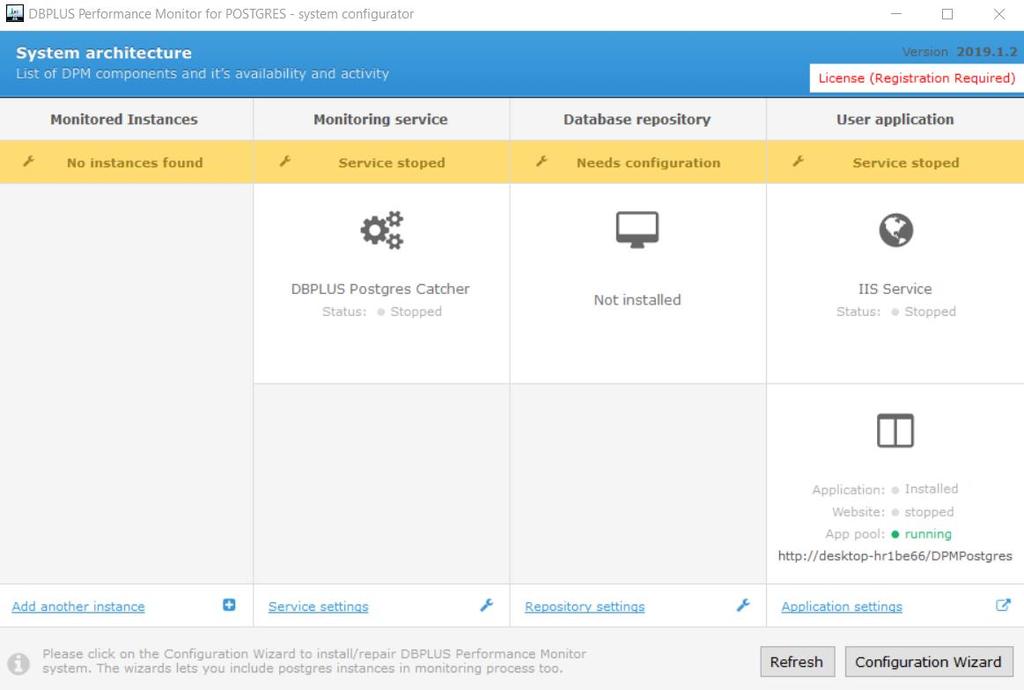Click the IIS Service label

pyautogui.click(x=895, y=289)
